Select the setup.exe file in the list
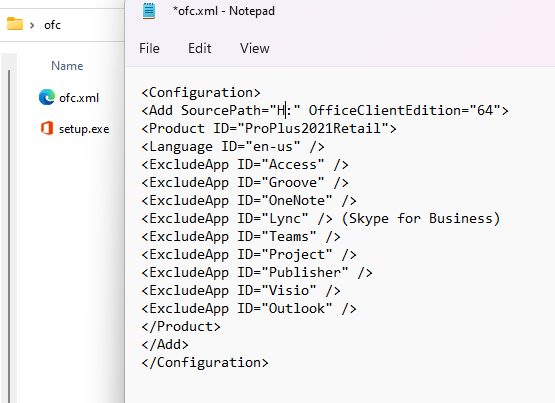Screen dimensions: 555x403 coord(84,129)
